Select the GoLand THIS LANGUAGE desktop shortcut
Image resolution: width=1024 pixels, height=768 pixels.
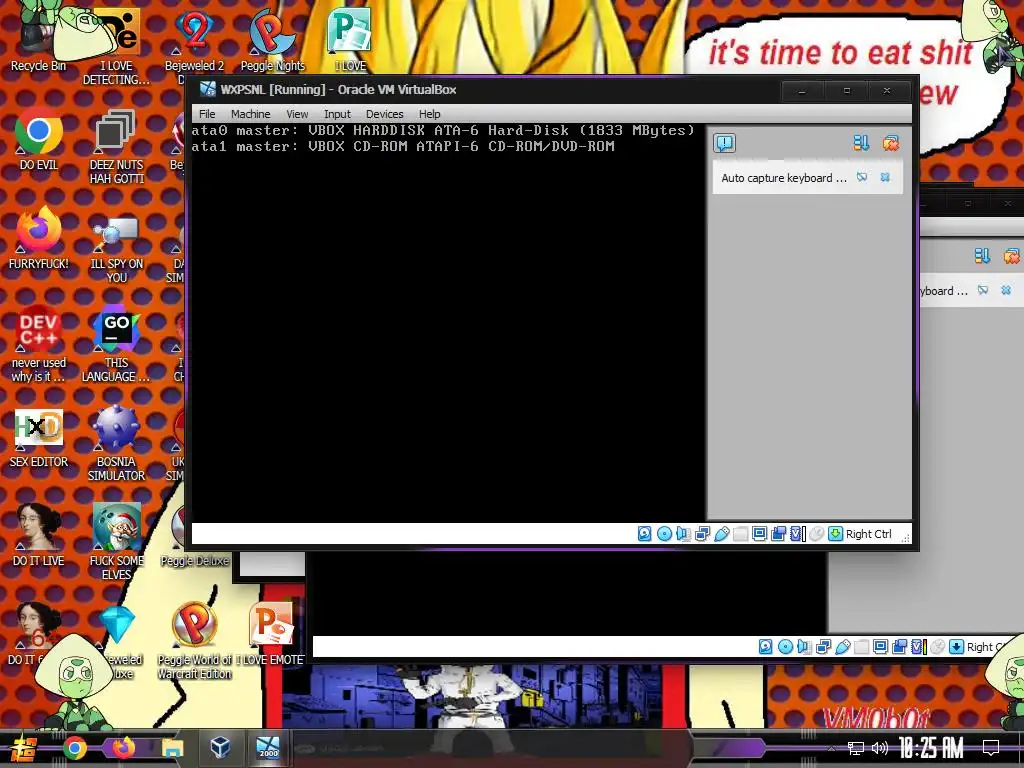coord(116,344)
